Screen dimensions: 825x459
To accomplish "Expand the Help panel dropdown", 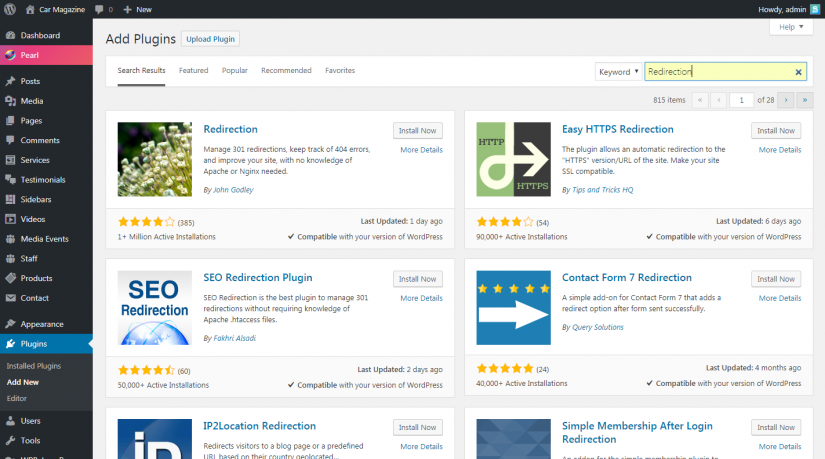I will point(790,27).
